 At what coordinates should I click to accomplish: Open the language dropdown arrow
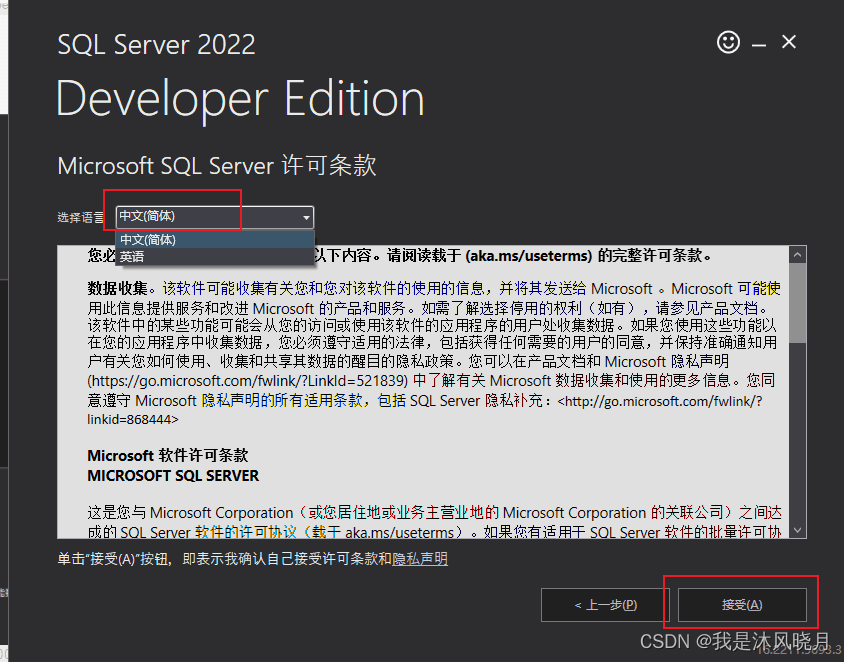(x=306, y=217)
